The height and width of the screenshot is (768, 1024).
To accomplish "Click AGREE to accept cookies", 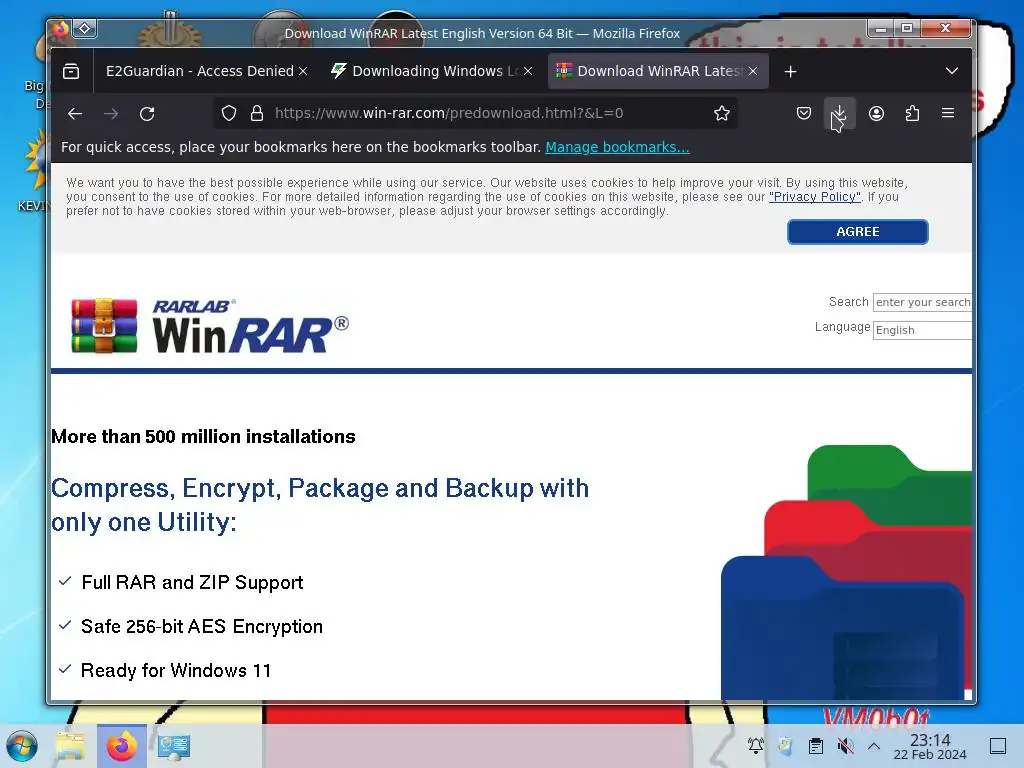I will (857, 232).
